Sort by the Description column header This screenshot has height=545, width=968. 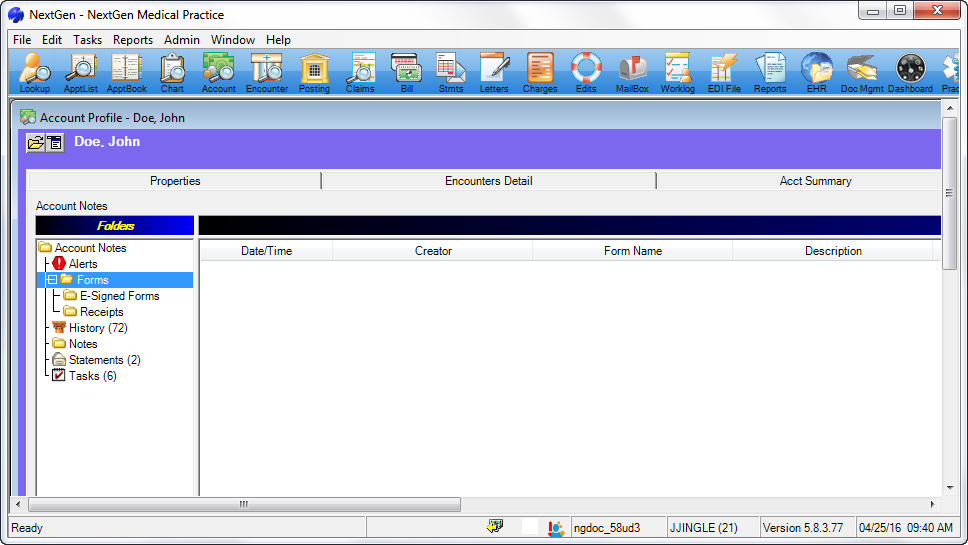[833, 251]
